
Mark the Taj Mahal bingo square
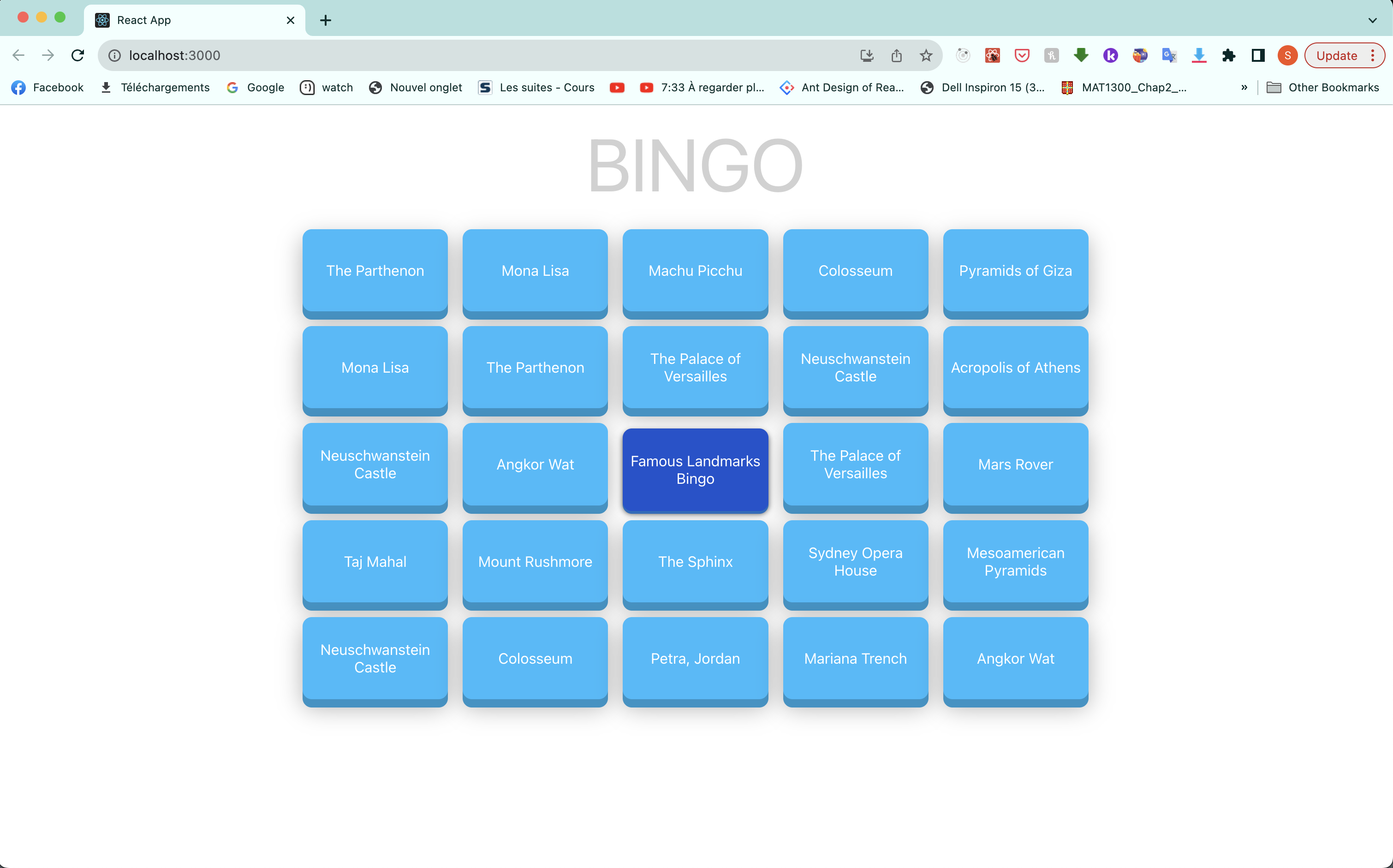[375, 561]
